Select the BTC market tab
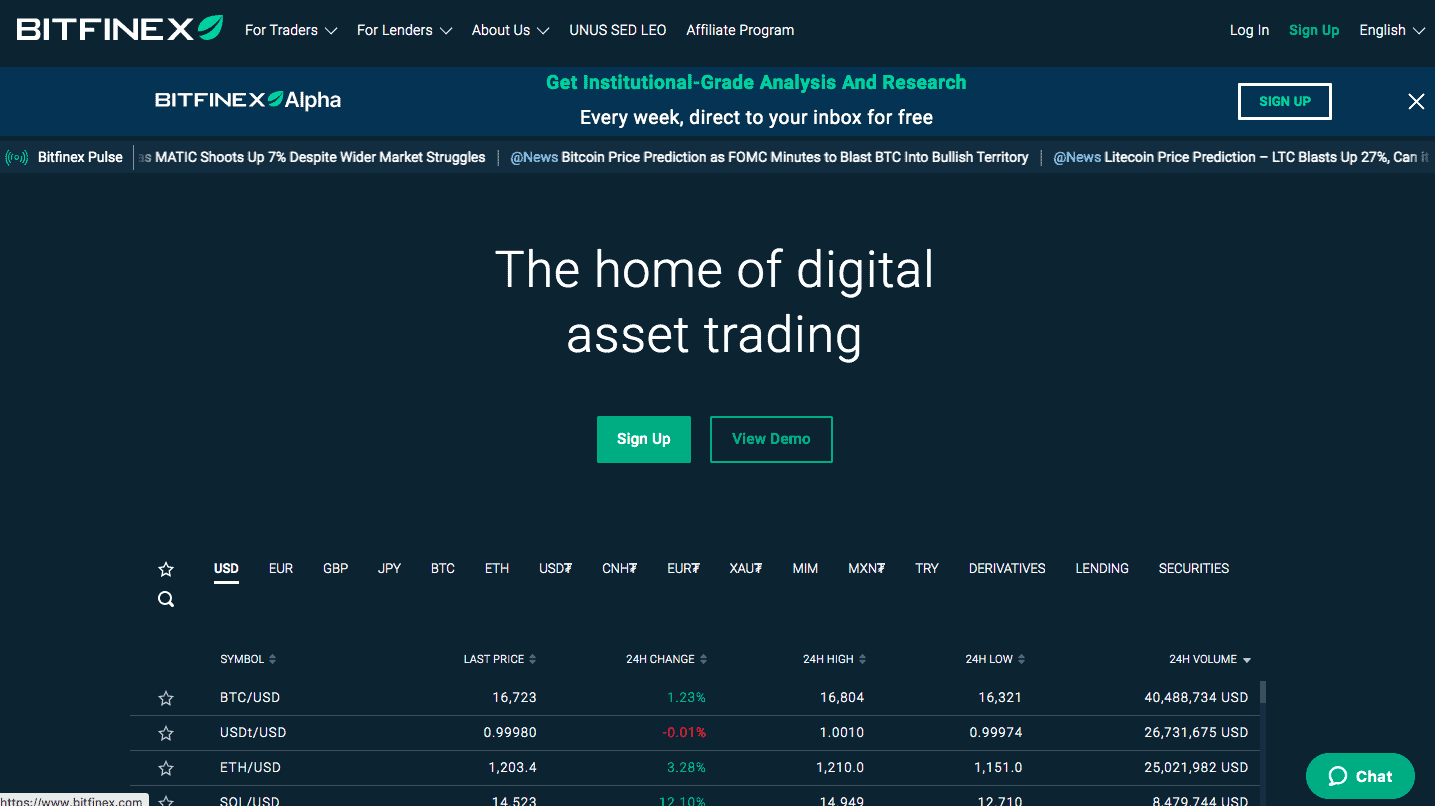This screenshot has height=806, width=1435. tap(443, 568)
